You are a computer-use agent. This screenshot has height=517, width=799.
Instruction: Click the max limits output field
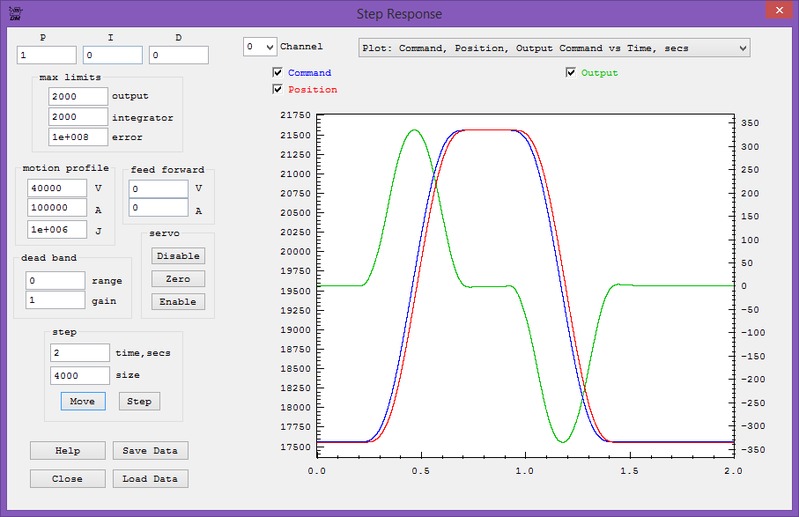pyautogui.click(x=77, y=96)
